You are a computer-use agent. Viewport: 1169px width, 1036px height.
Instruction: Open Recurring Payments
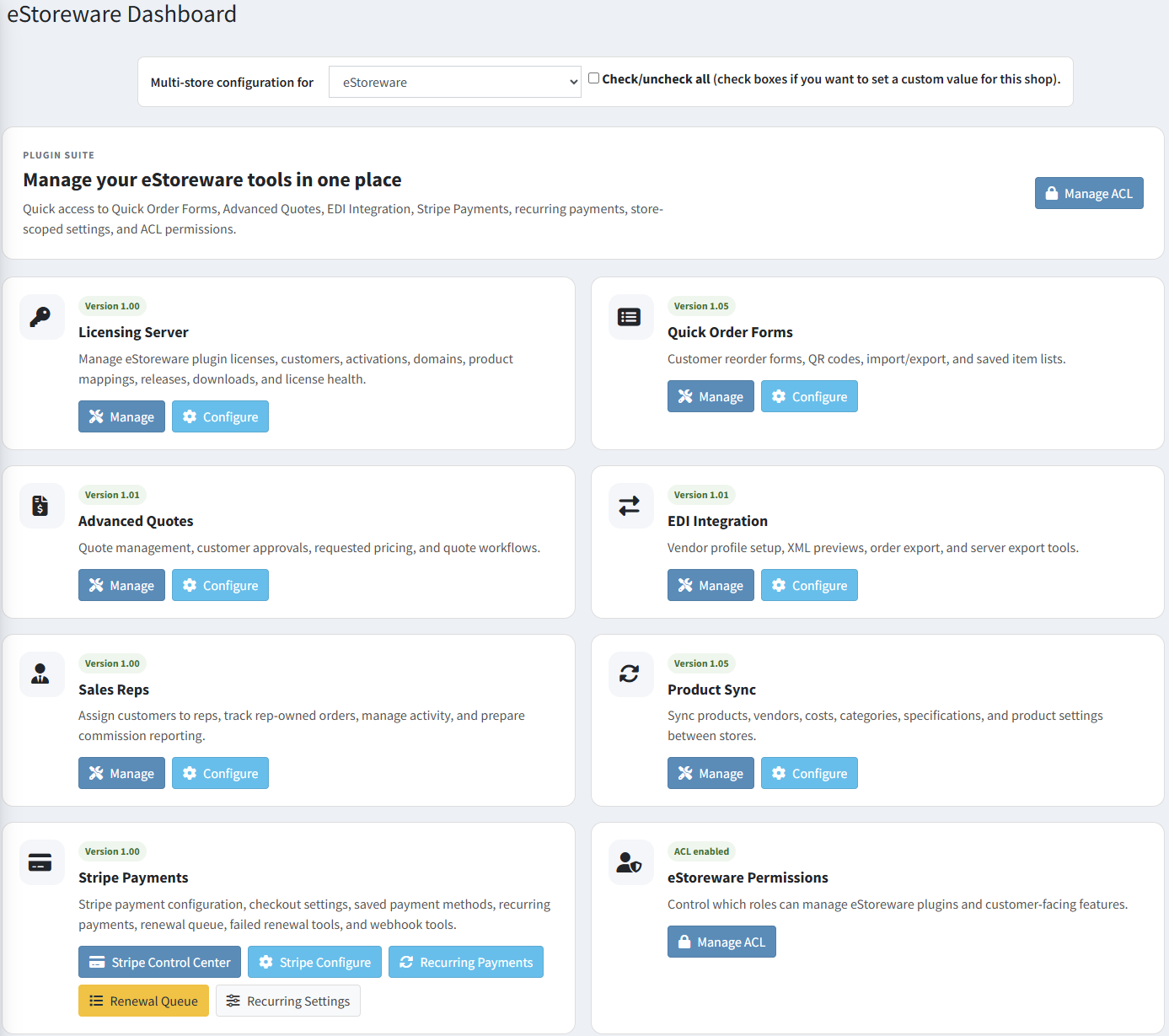pos(466,962)
